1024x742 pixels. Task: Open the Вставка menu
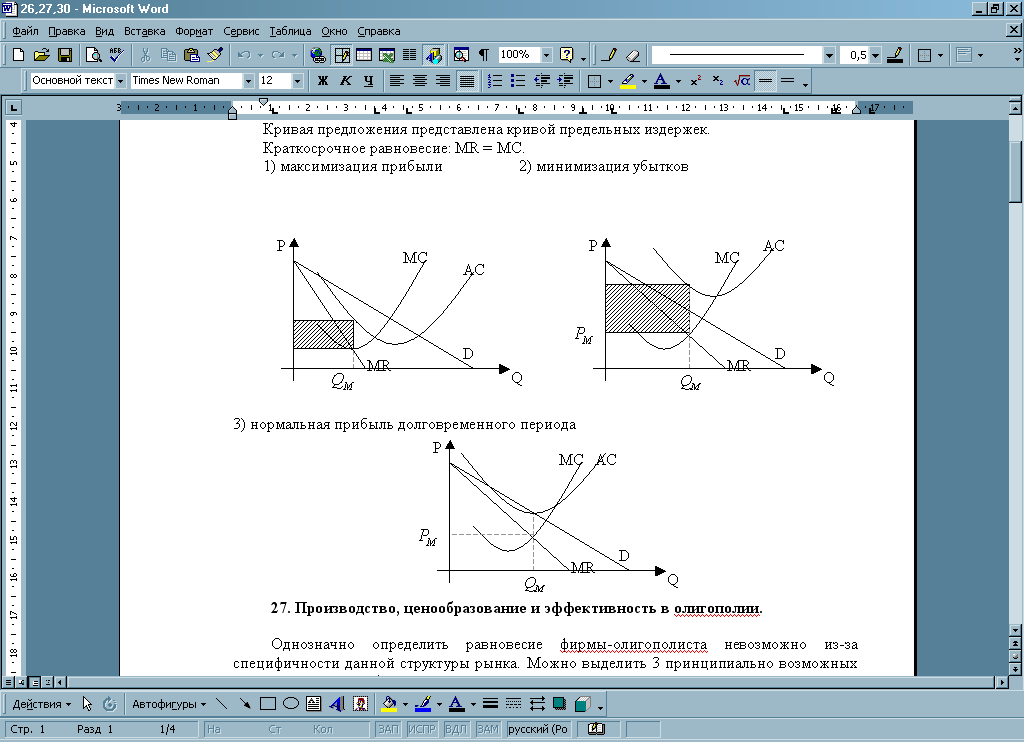pyautogui.click(x=144, y=31)
